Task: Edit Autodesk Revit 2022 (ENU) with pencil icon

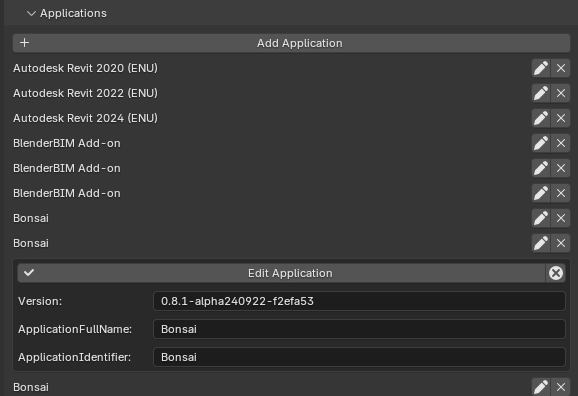Action: tap(541, 93)
